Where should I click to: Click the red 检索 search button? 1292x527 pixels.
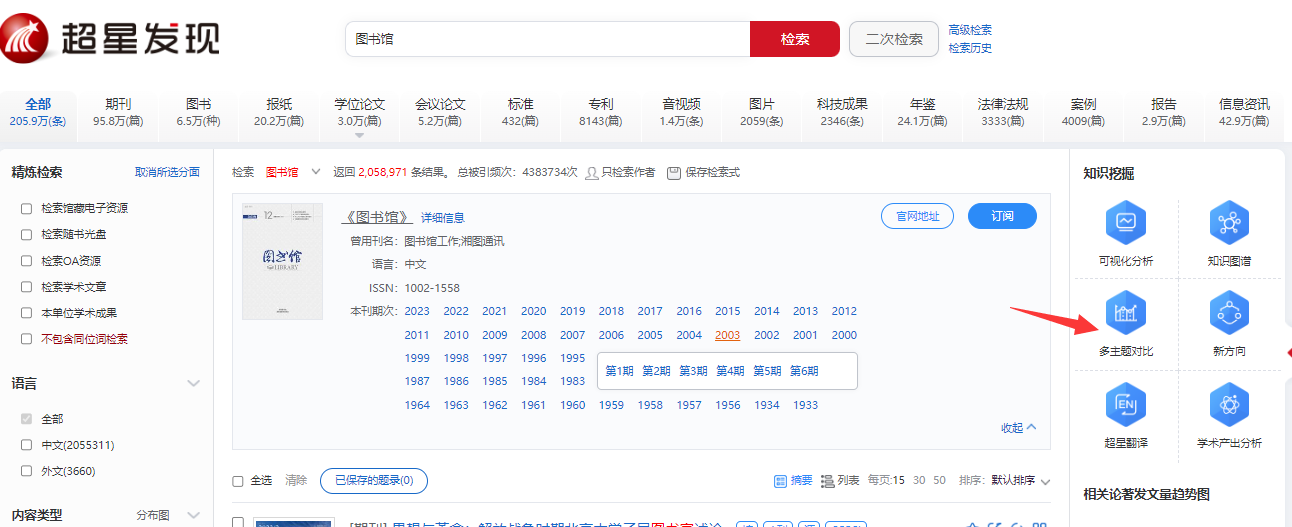click(795, 39)
